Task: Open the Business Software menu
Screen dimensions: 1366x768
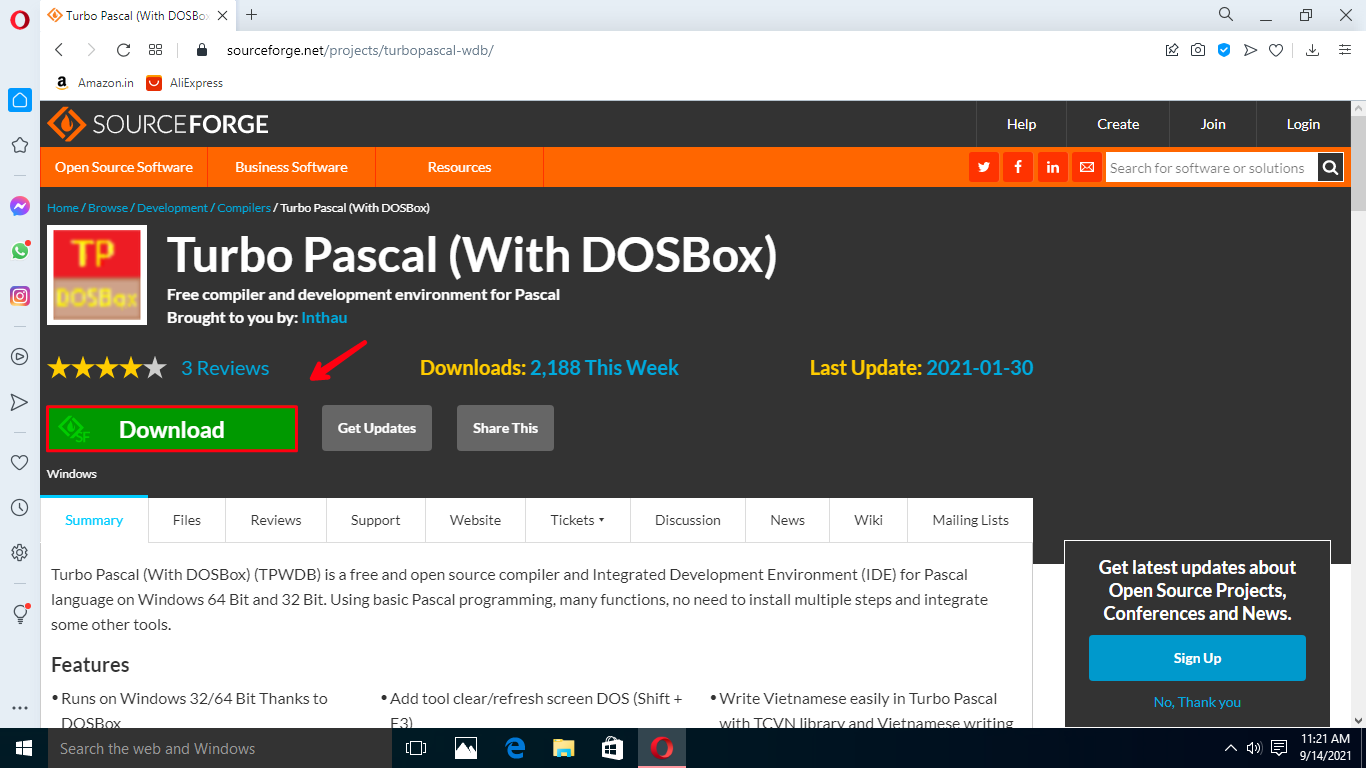Action: [x=291, y=167]
